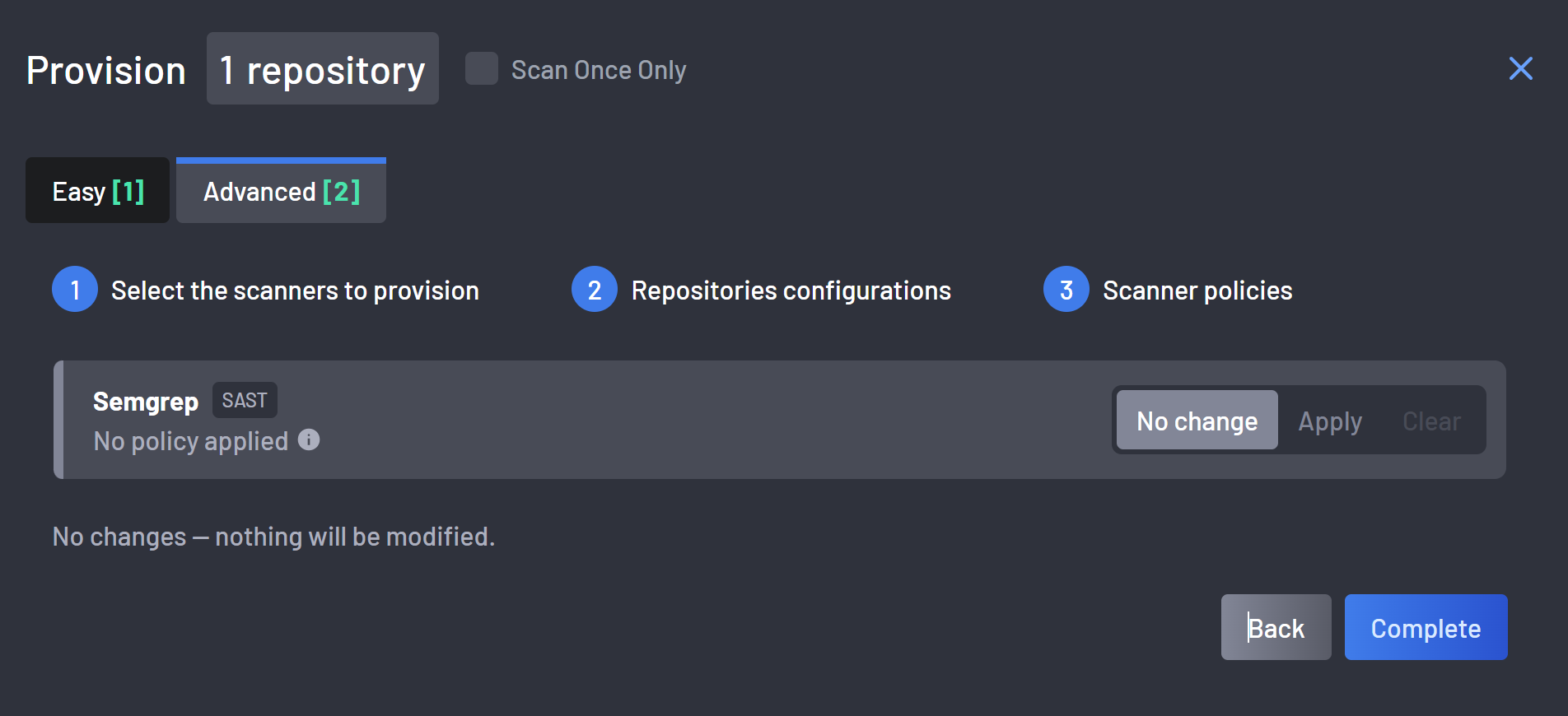Image resolution: width=1568 pixels, height=716 pixels.
Task: Click the Back button
Action: 1276,627
